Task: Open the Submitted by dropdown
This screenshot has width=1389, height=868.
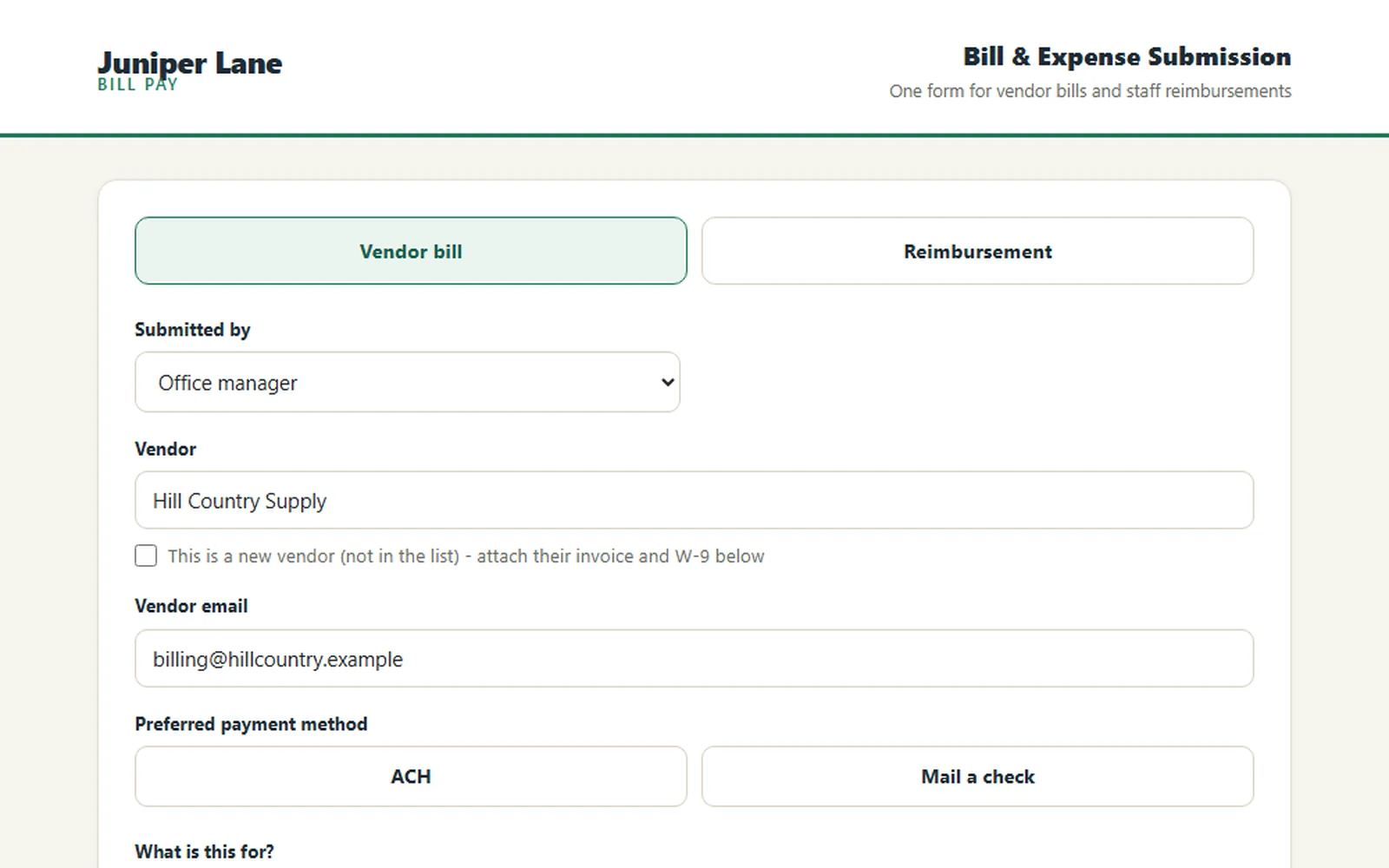Action: pyautogui.click(x=407, y=382)
